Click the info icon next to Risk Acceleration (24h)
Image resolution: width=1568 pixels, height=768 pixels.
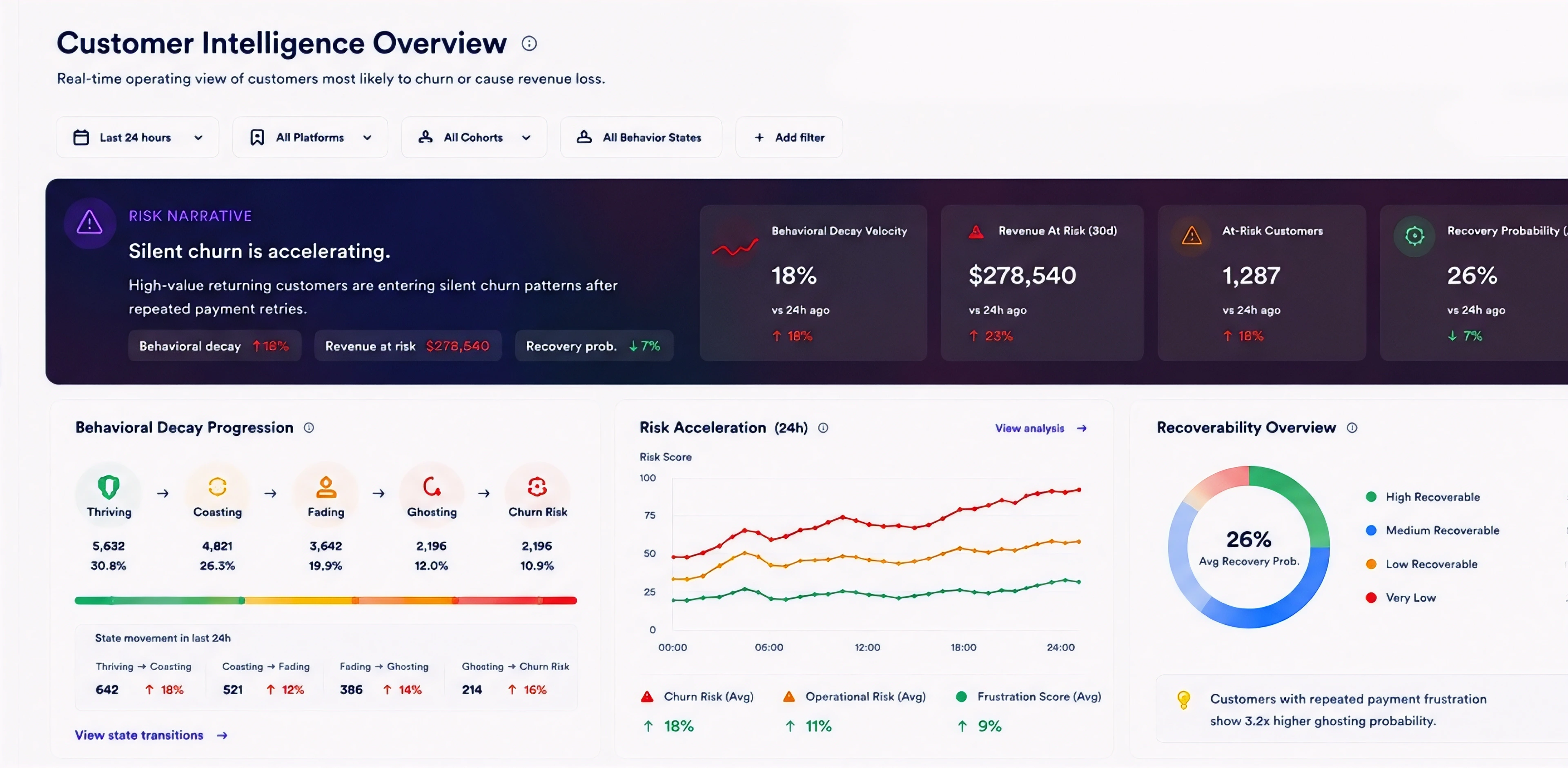(823, 428)
